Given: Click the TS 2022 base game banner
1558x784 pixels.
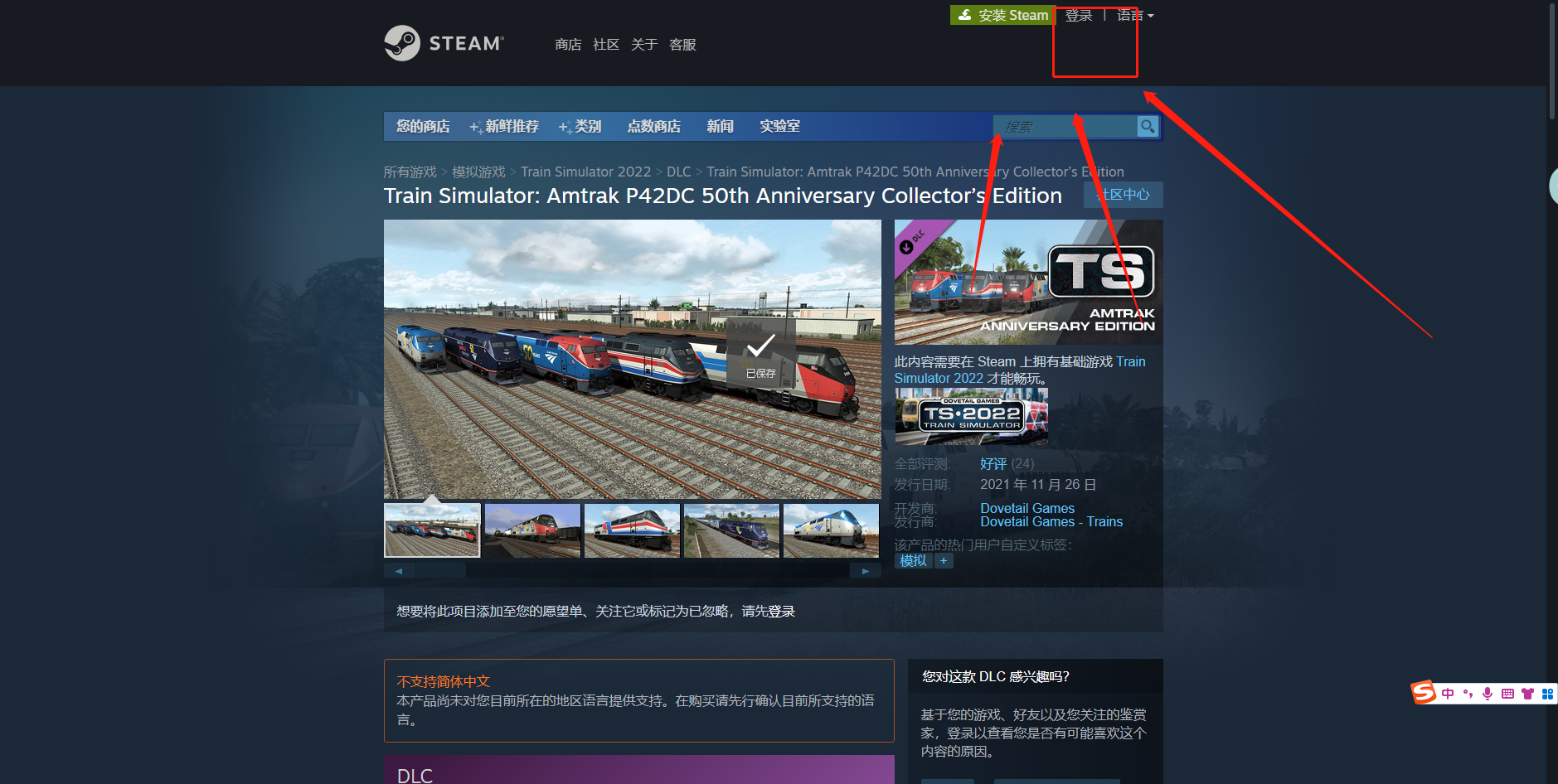Looking at the screenshot, I should (971, 417).
